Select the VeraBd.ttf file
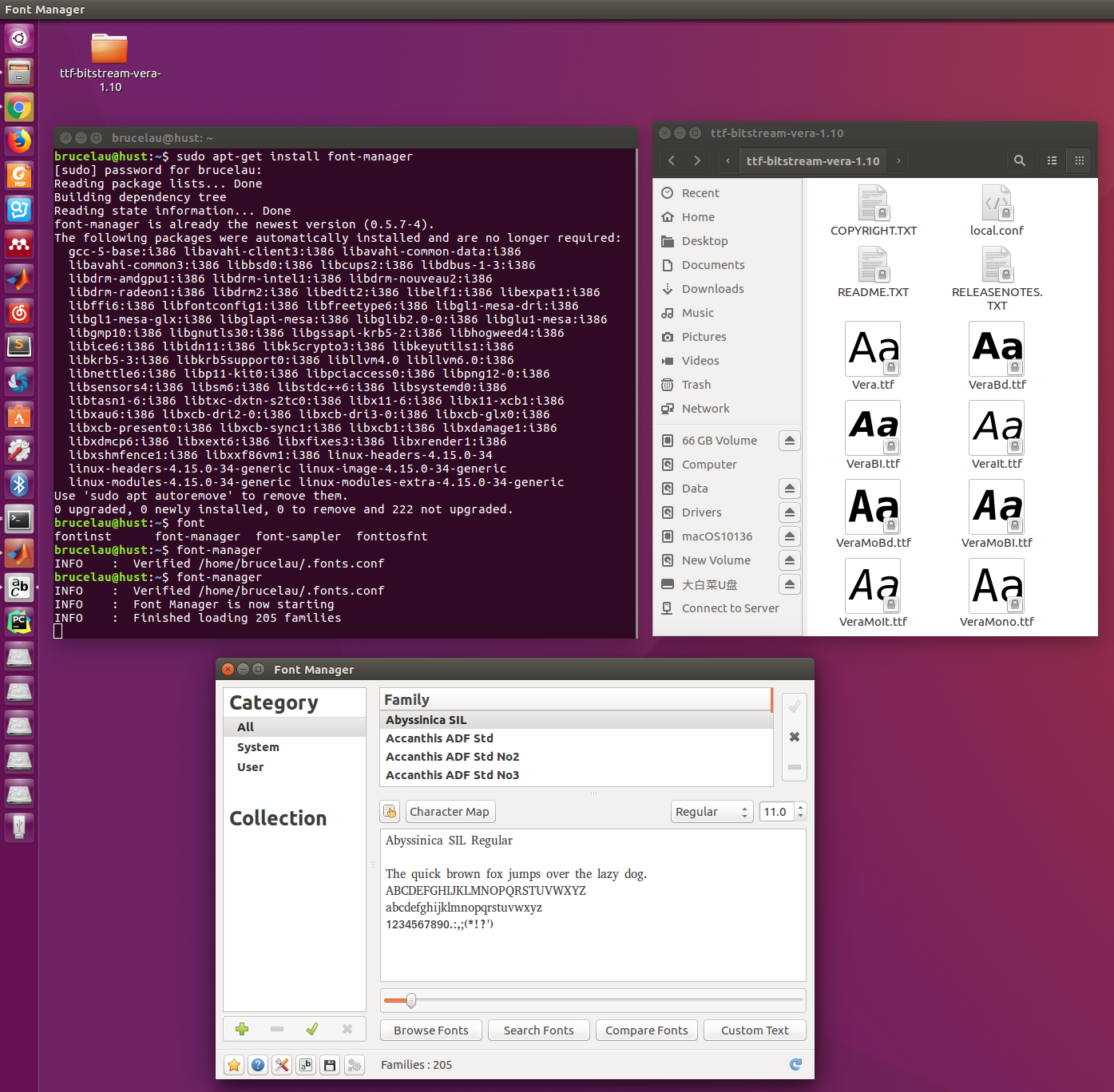 (x=997, y=355)
